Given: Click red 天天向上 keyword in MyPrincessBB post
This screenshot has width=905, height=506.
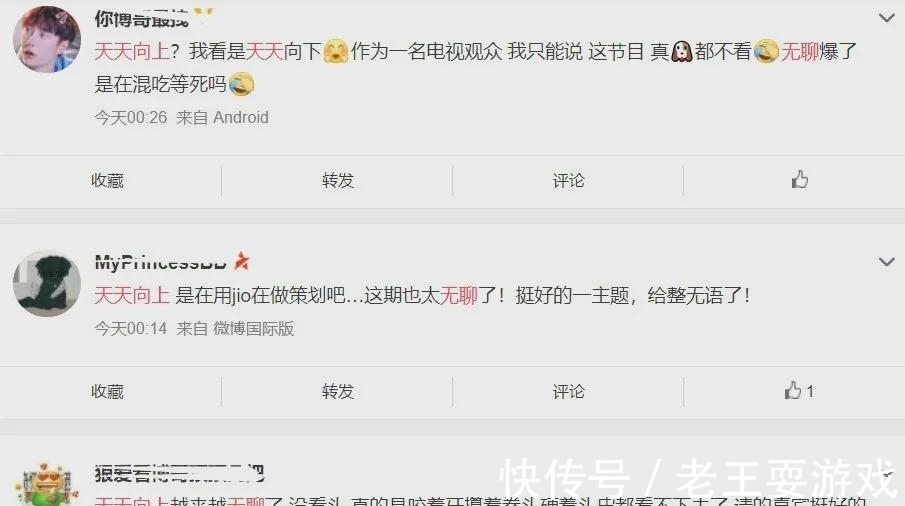Looking at the screenshot, I should coord(132,295).
